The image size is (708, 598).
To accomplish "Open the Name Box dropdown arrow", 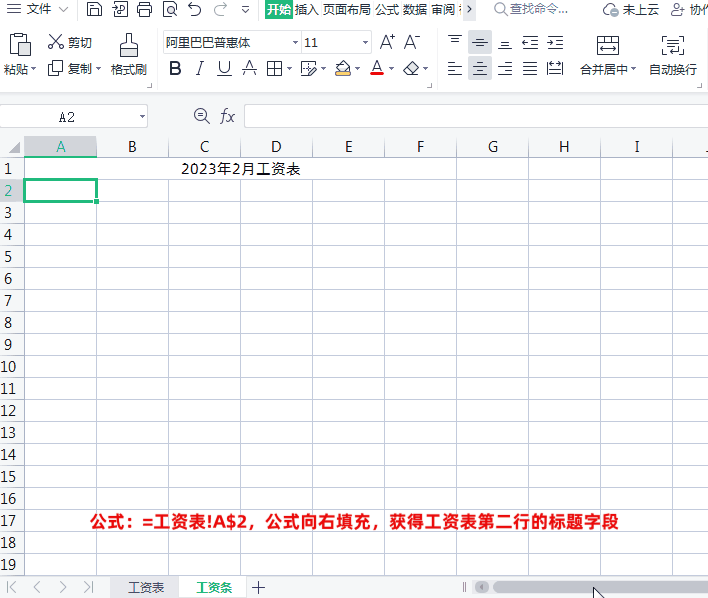I will (x=142, y=117).
